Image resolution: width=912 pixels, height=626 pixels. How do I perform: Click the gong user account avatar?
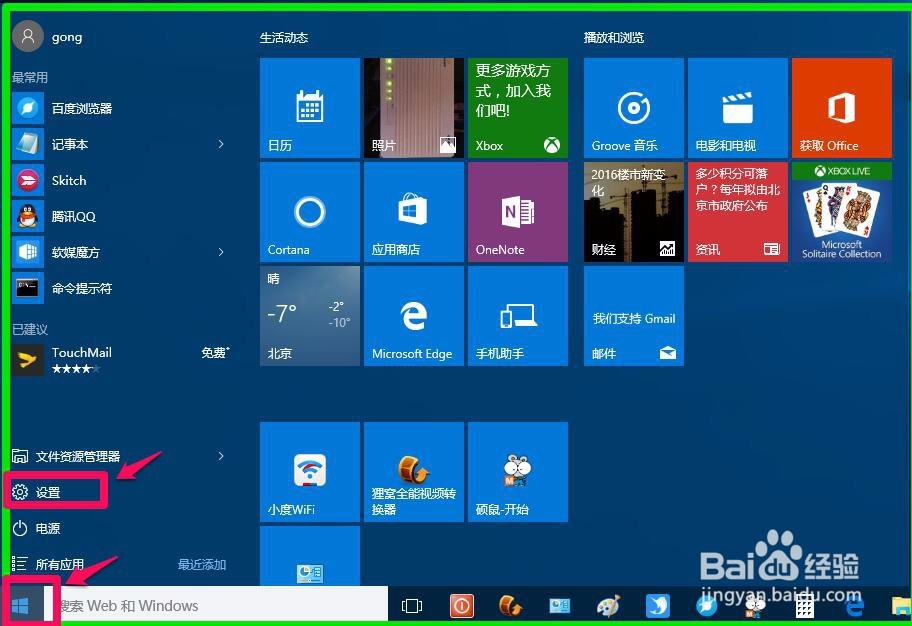coord(27,37)
